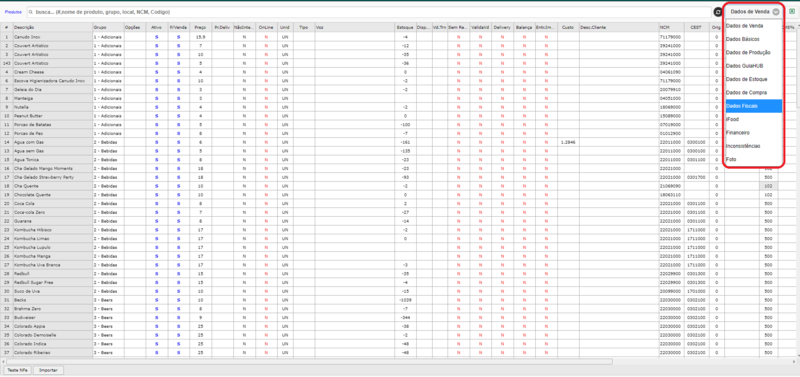Open the Dados de Venda view dropdown
This screenshot has width=800, height=377.
coord(754,11)
